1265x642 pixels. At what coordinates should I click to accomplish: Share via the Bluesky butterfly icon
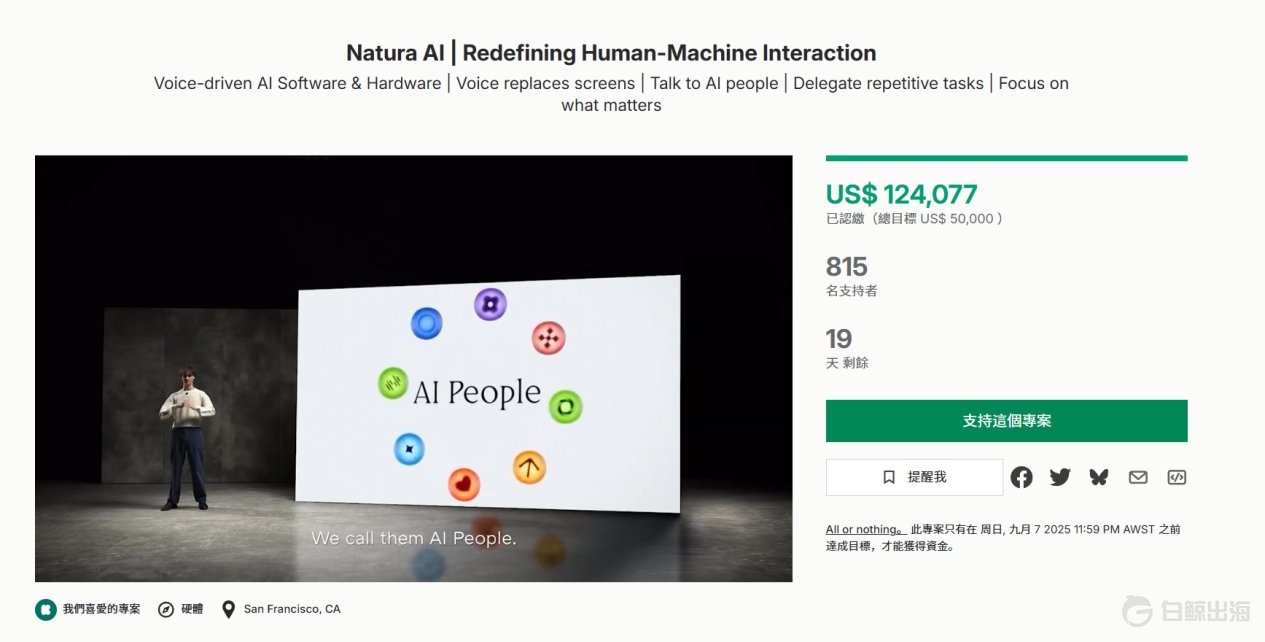click(1099, 478)
